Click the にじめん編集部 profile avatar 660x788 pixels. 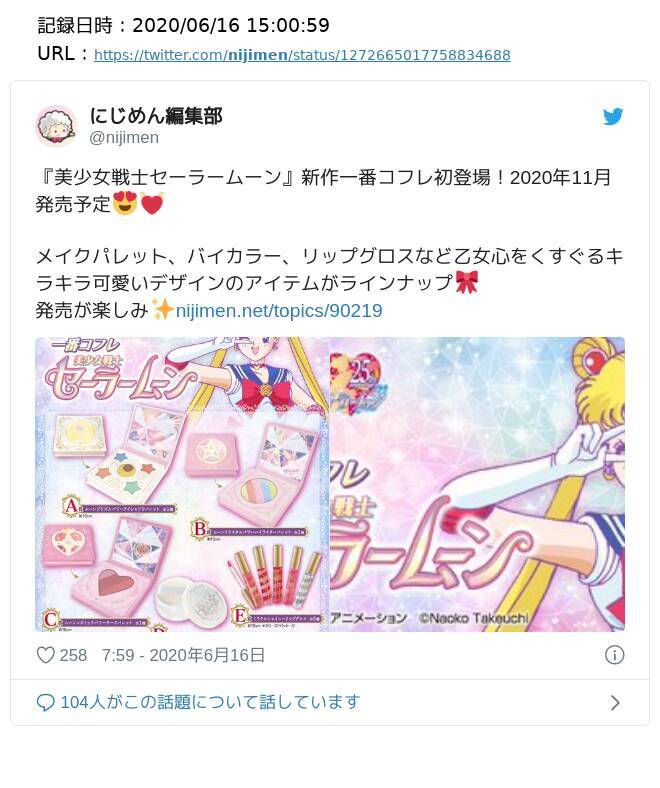56,126
